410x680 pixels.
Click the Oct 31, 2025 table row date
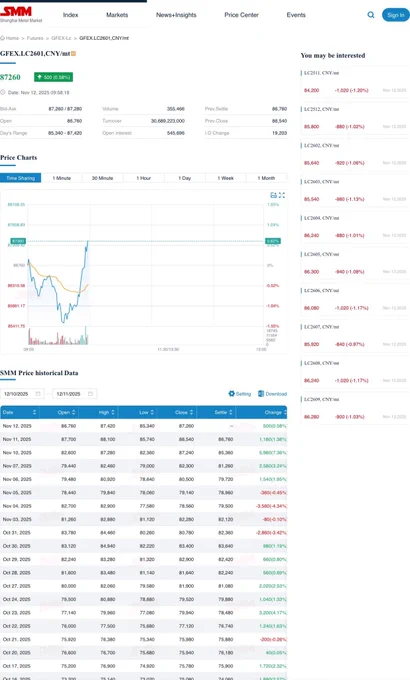coord(17,533)
